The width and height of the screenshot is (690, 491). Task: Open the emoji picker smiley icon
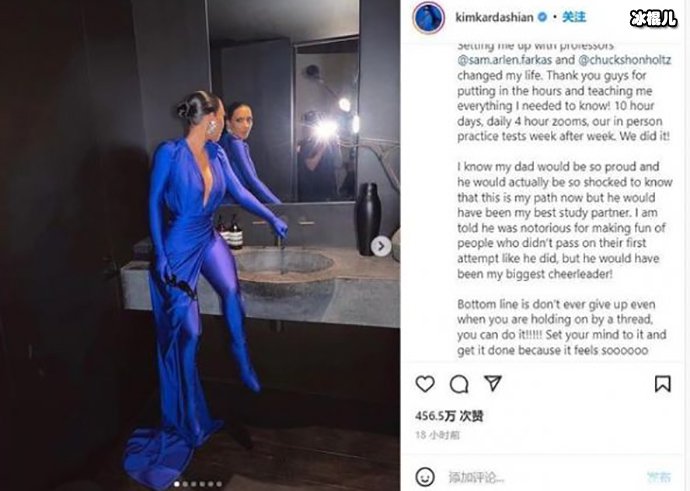pos(425,477)
